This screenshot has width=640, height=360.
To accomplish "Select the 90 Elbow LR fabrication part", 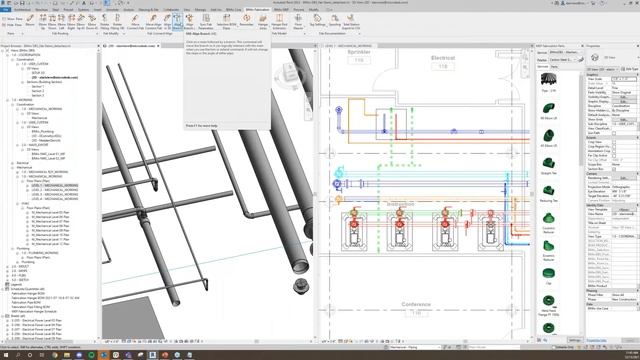I will pos(549,111).
